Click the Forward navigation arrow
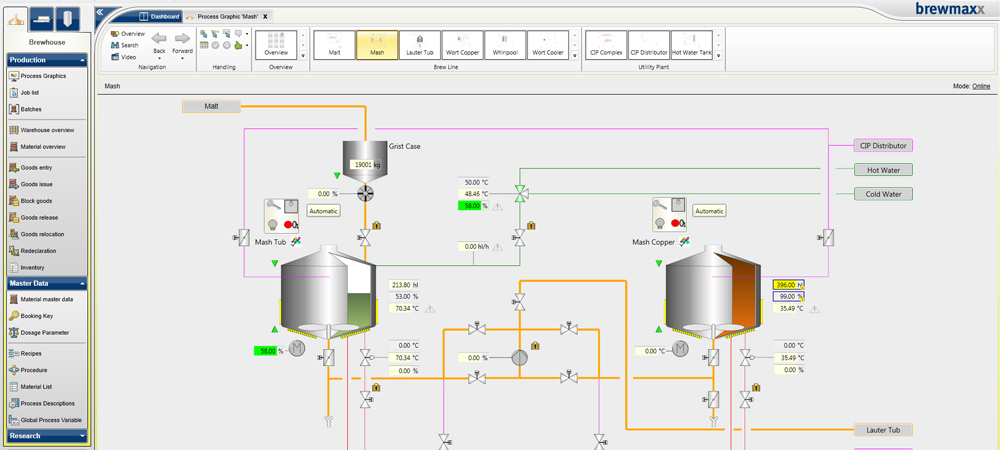Screen dimensions: 1000x450 (x=182, y=38)
